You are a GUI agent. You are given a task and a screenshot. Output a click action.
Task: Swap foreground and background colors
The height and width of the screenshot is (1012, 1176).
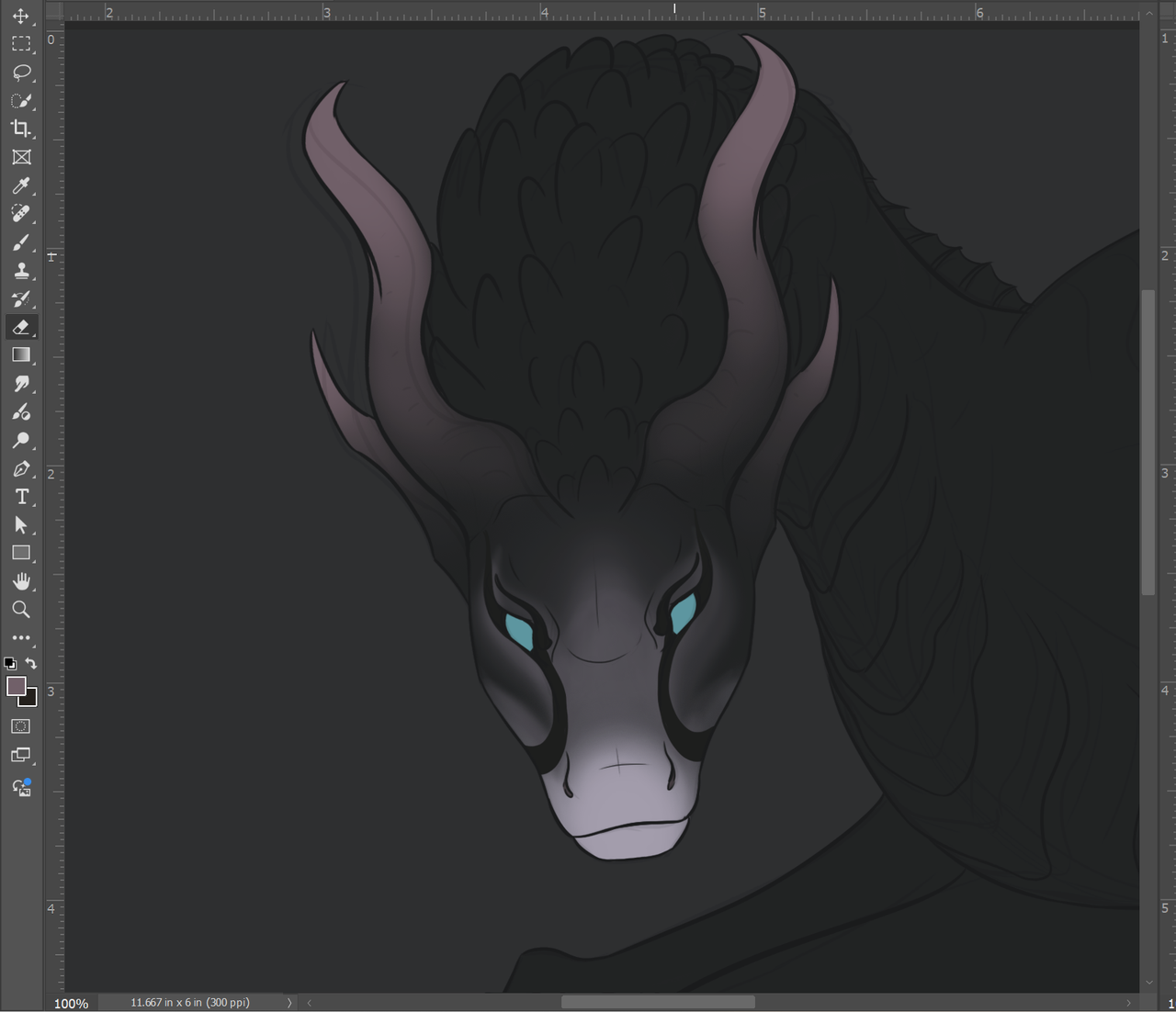[x=31, y=663]
